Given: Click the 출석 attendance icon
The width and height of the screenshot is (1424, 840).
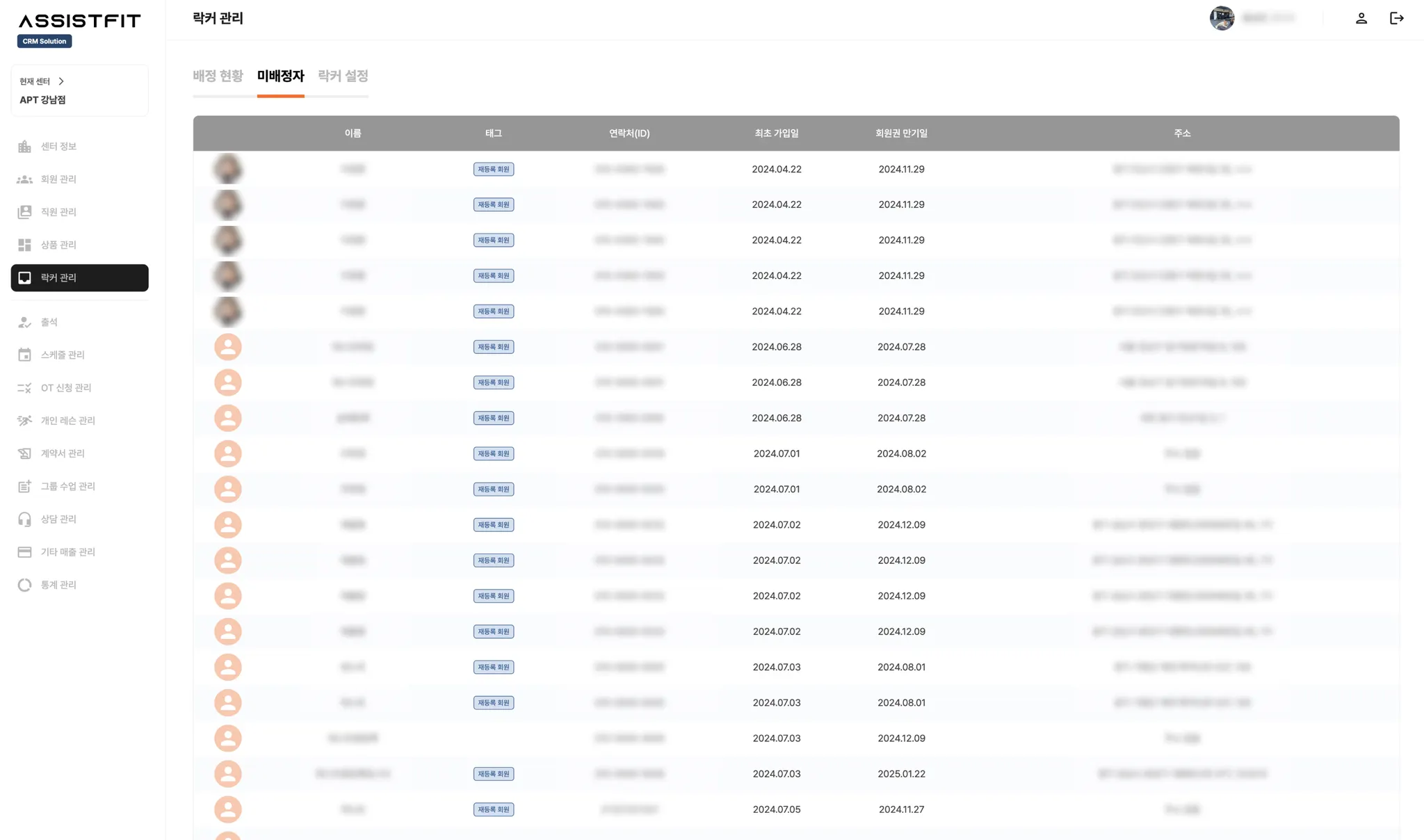Looking at the screenshot, I should click(x=25, y=323).
